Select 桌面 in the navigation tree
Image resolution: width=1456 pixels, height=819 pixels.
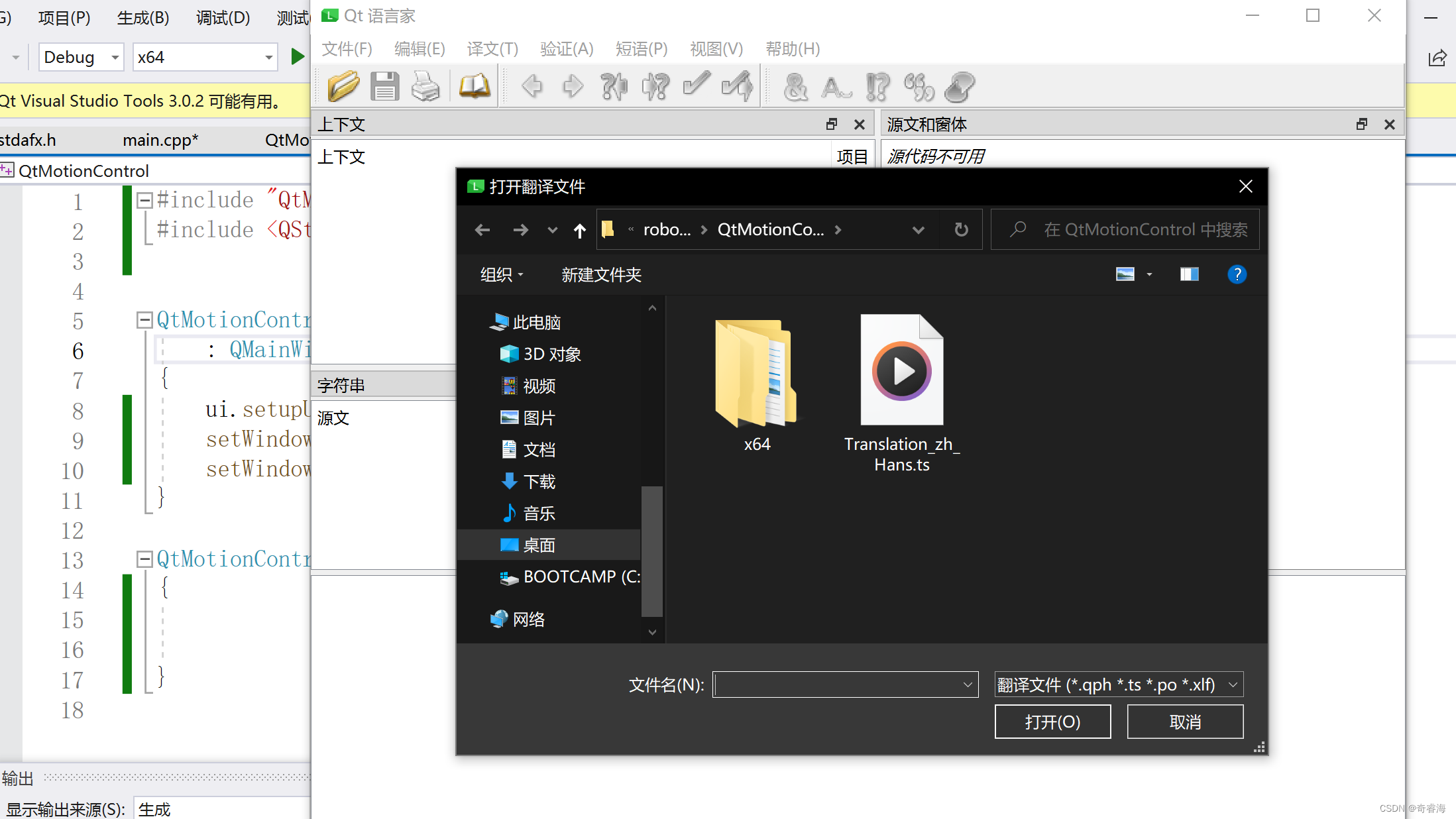point(549,545)
